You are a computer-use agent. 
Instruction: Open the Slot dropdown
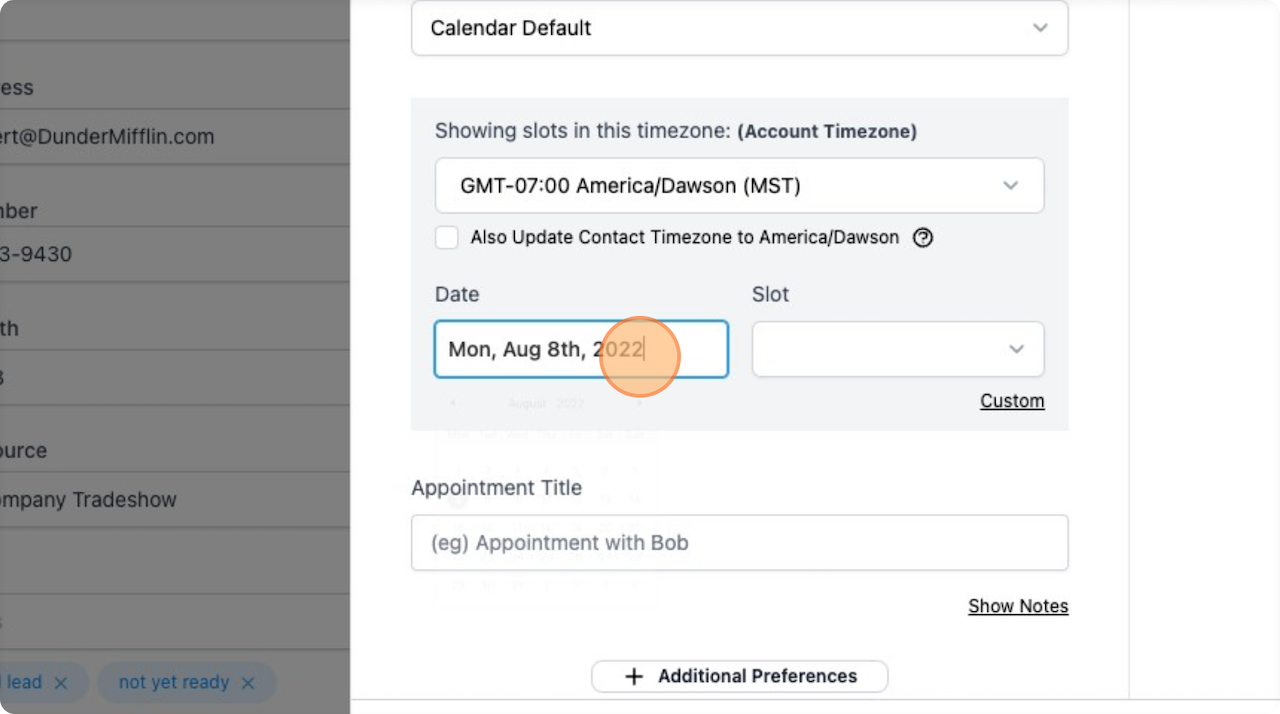pyautogui.click(x=897, y=349)
